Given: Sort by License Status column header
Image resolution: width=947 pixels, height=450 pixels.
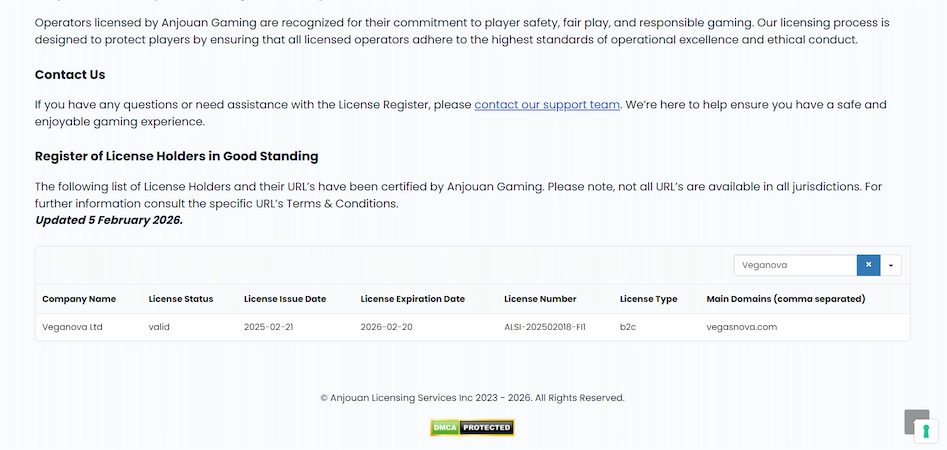Looking at the screenshot, I should tap(181, 299).
